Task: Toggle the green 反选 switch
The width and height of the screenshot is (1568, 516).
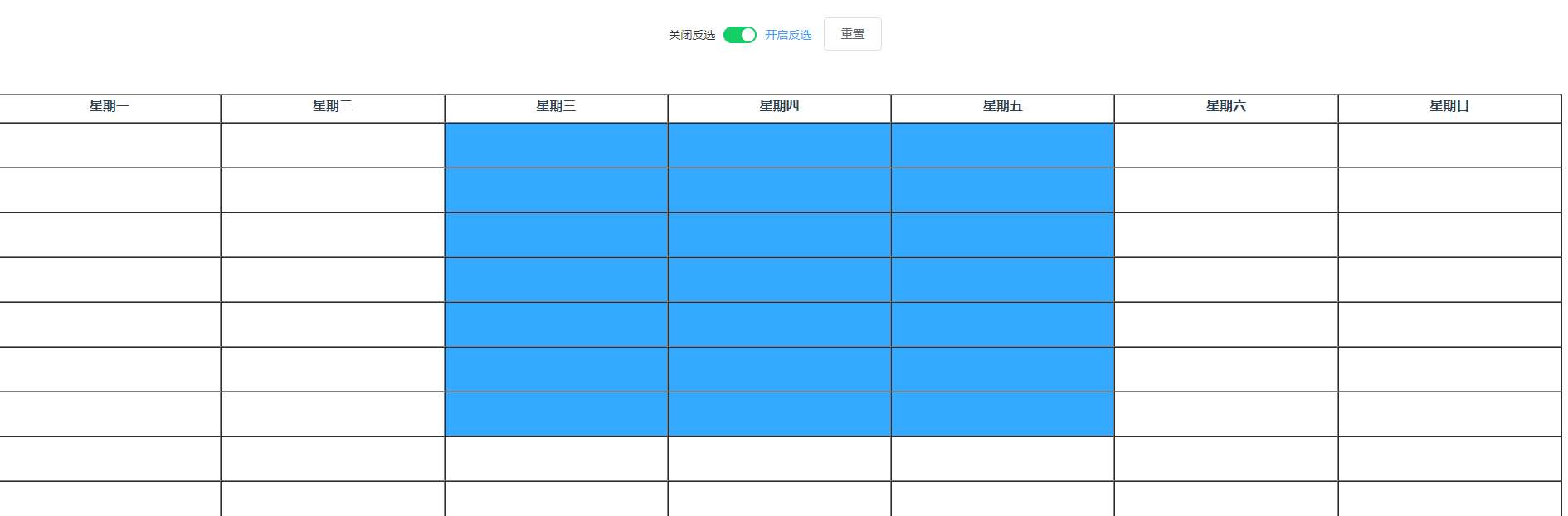Action: (x=739, y=35)
